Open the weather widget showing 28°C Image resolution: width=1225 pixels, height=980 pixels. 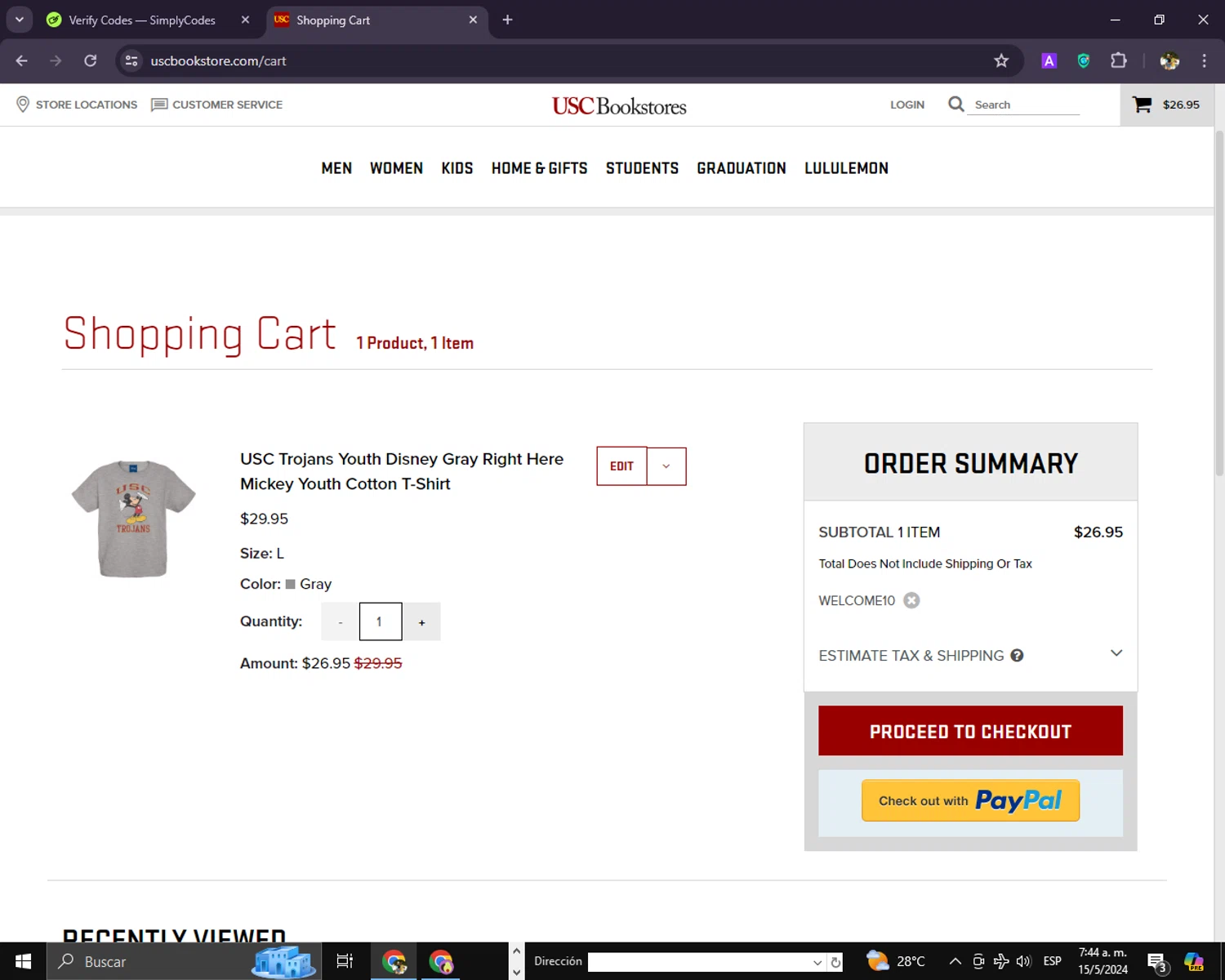point(895,961)
